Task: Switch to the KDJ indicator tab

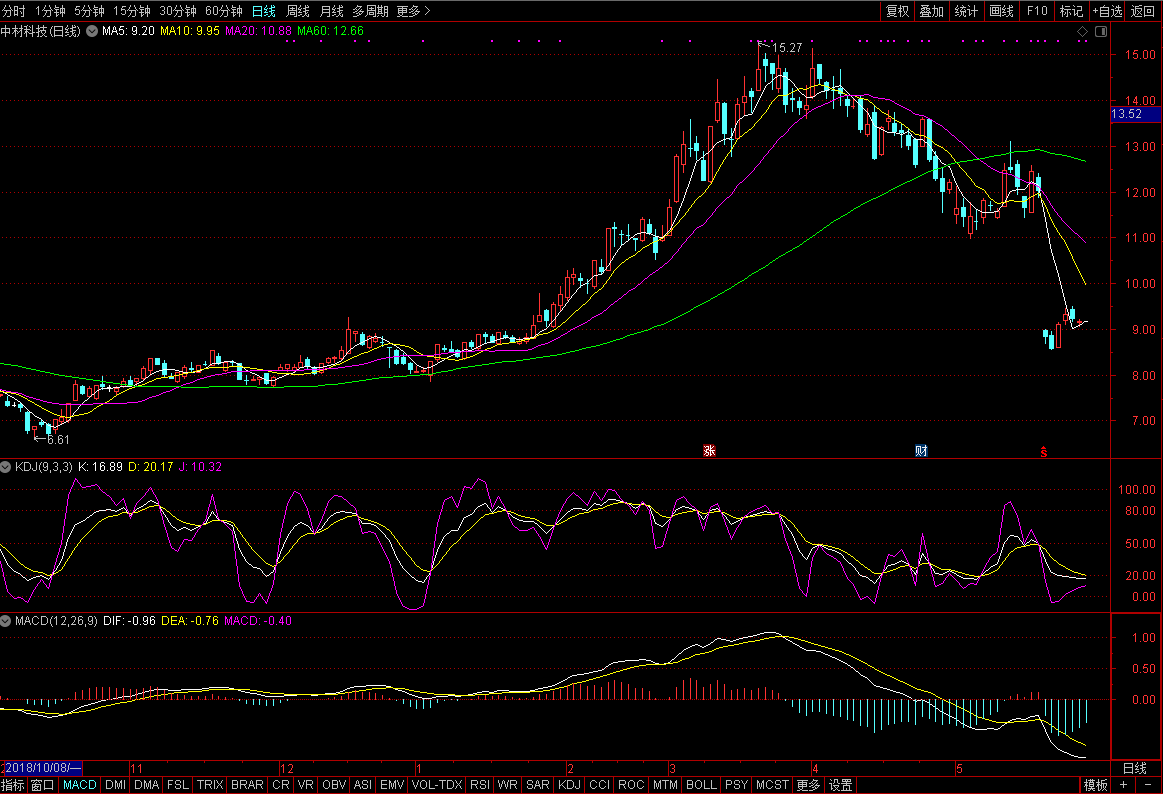Action: point(570,785)
